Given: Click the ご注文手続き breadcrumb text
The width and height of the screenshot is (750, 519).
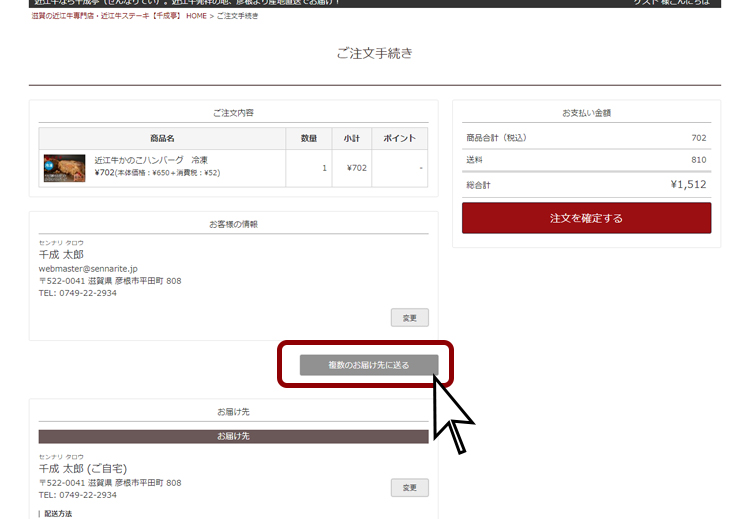Looking at the screenshot, I should tap(237, 16).
